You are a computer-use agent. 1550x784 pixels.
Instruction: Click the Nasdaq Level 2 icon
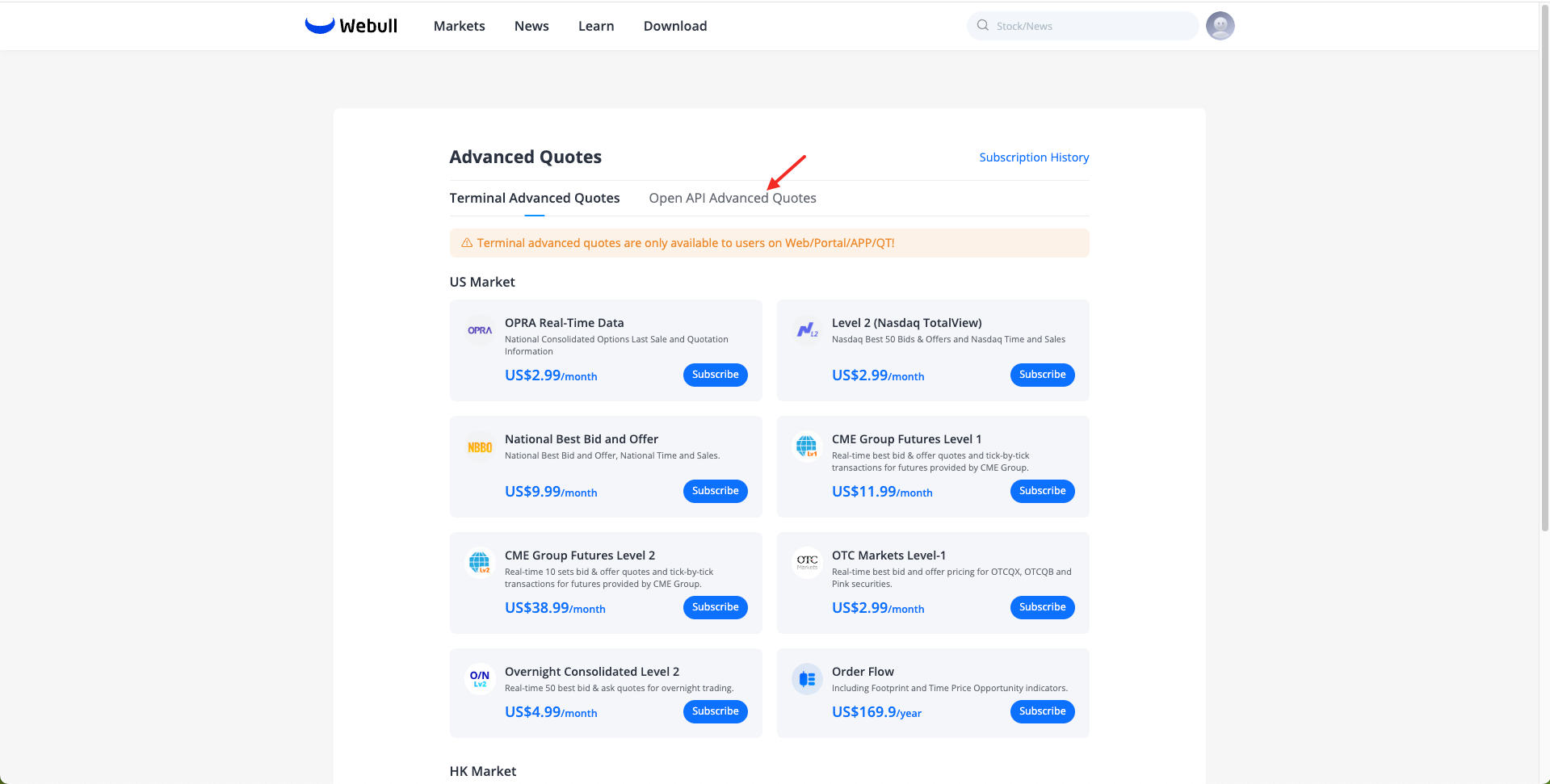[x=807, y=330]
